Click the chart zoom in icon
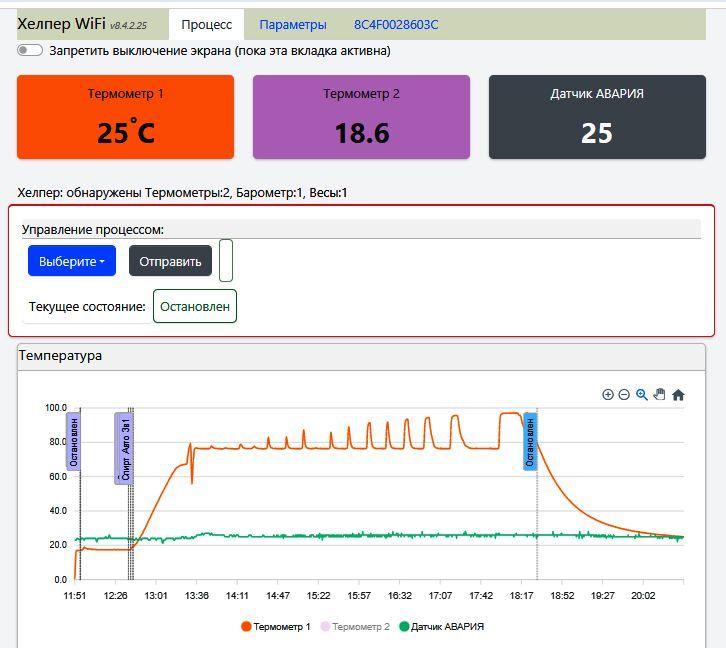 click(608, 395)
